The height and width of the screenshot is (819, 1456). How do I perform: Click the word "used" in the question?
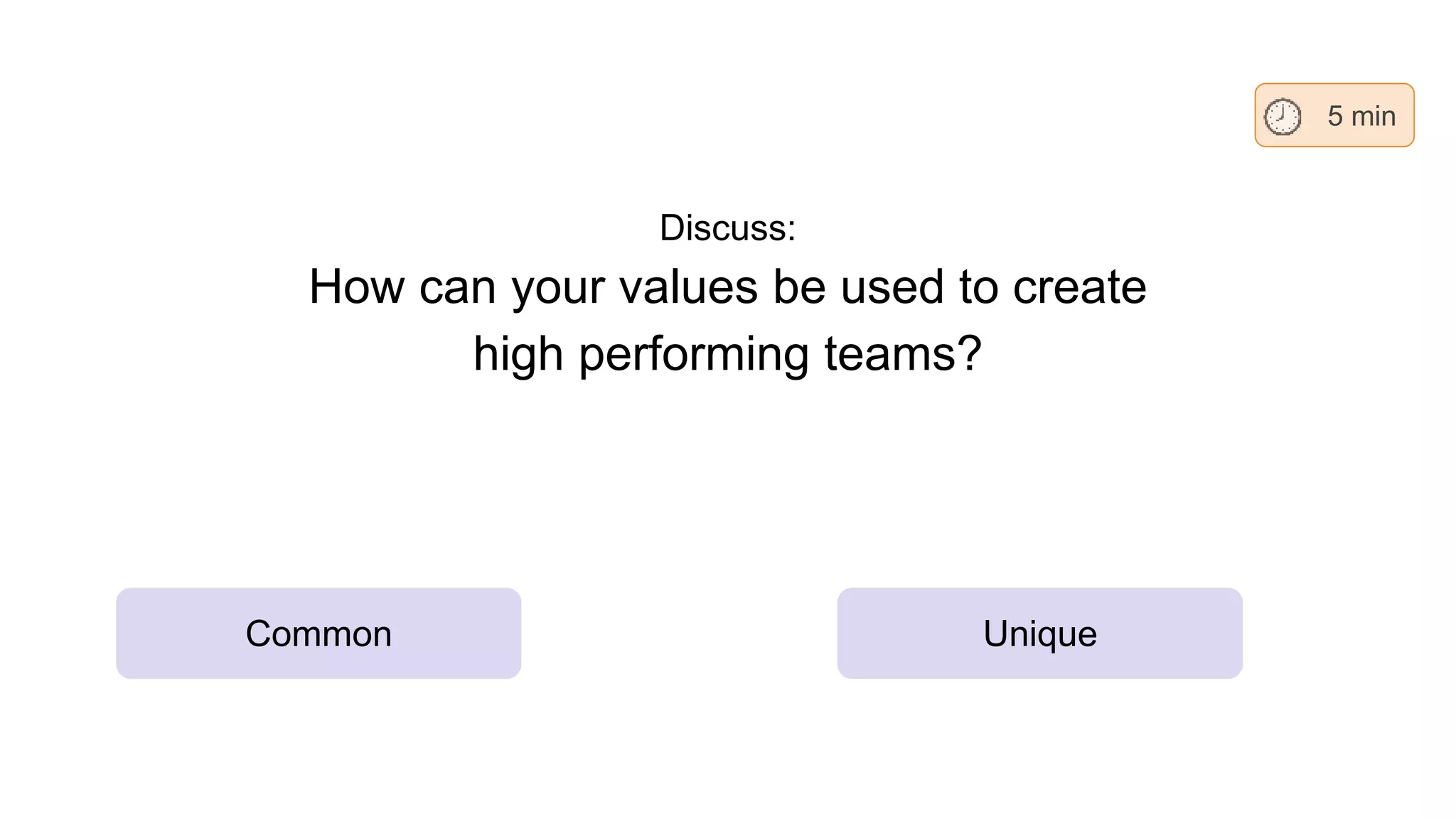click(892, 287)
